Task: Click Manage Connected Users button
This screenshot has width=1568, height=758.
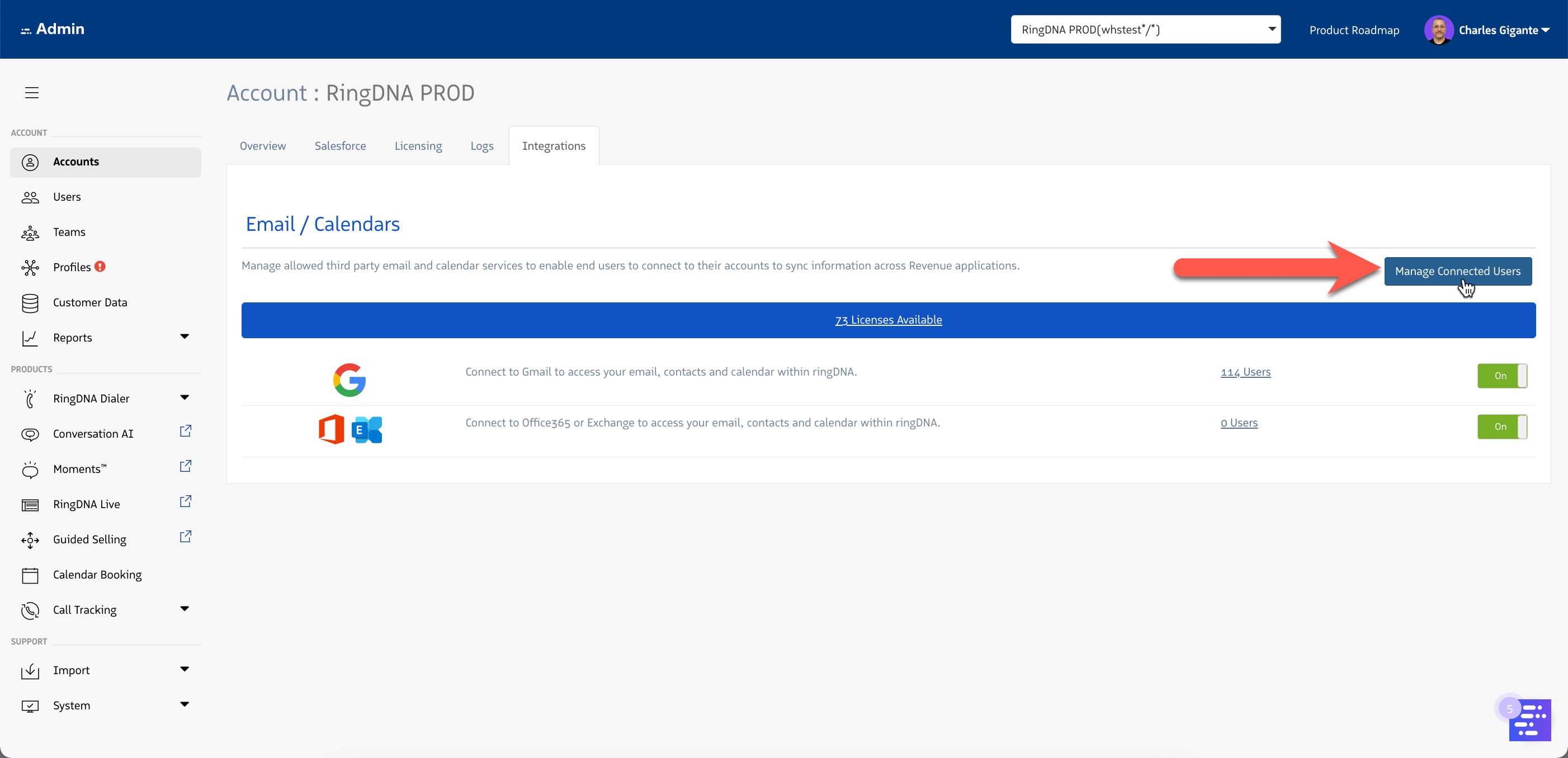Action: click(1458, 271)
